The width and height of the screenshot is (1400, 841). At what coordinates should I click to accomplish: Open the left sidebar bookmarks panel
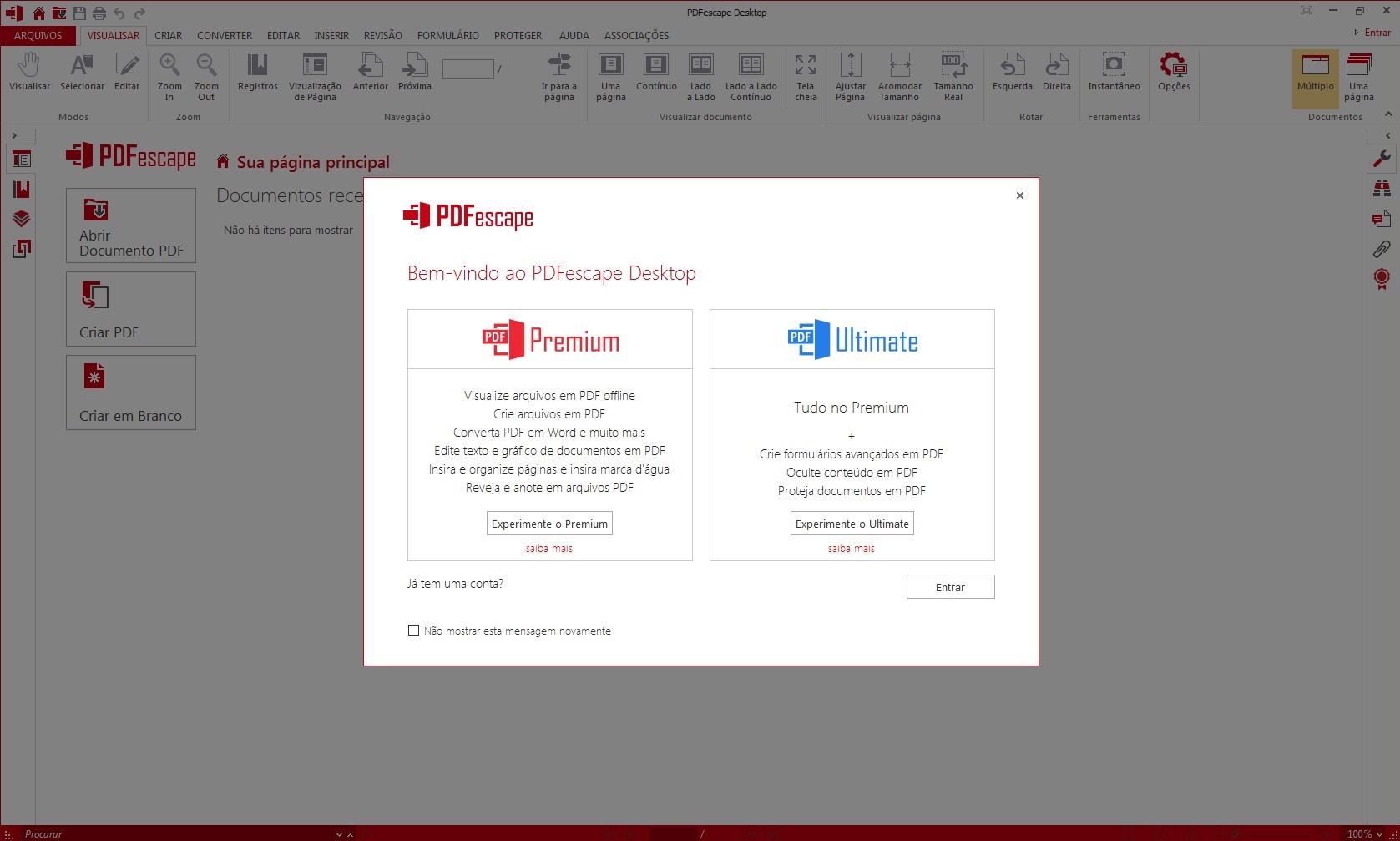coord(22,189)
